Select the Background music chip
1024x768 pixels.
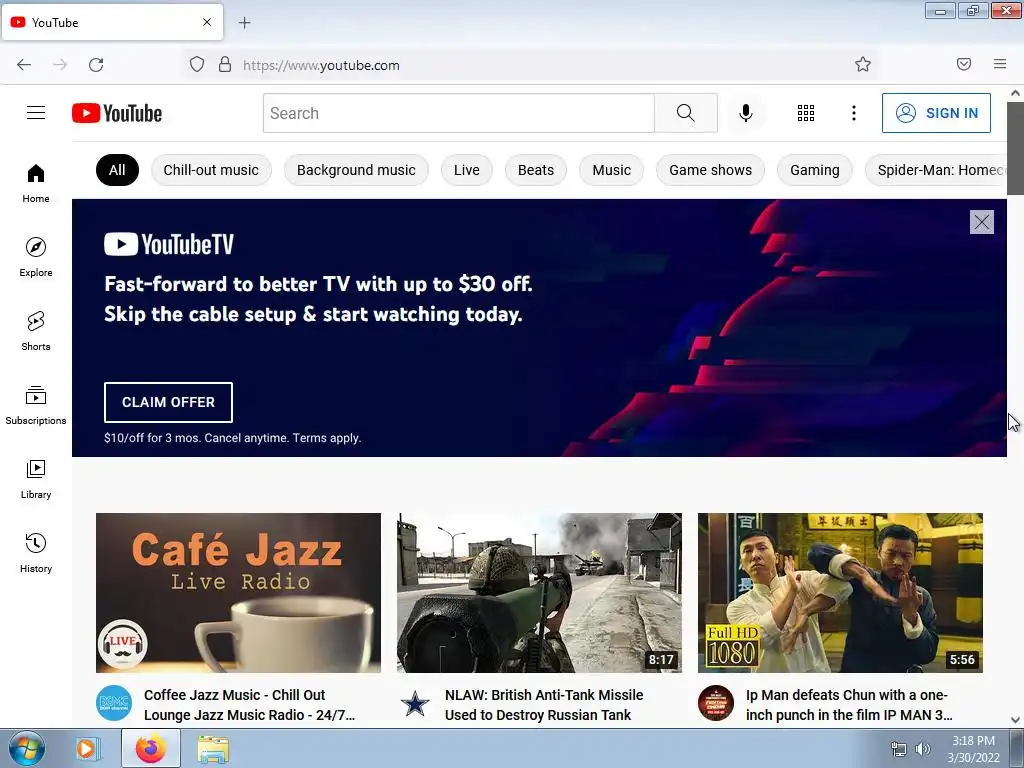click(x=356, y=170)
